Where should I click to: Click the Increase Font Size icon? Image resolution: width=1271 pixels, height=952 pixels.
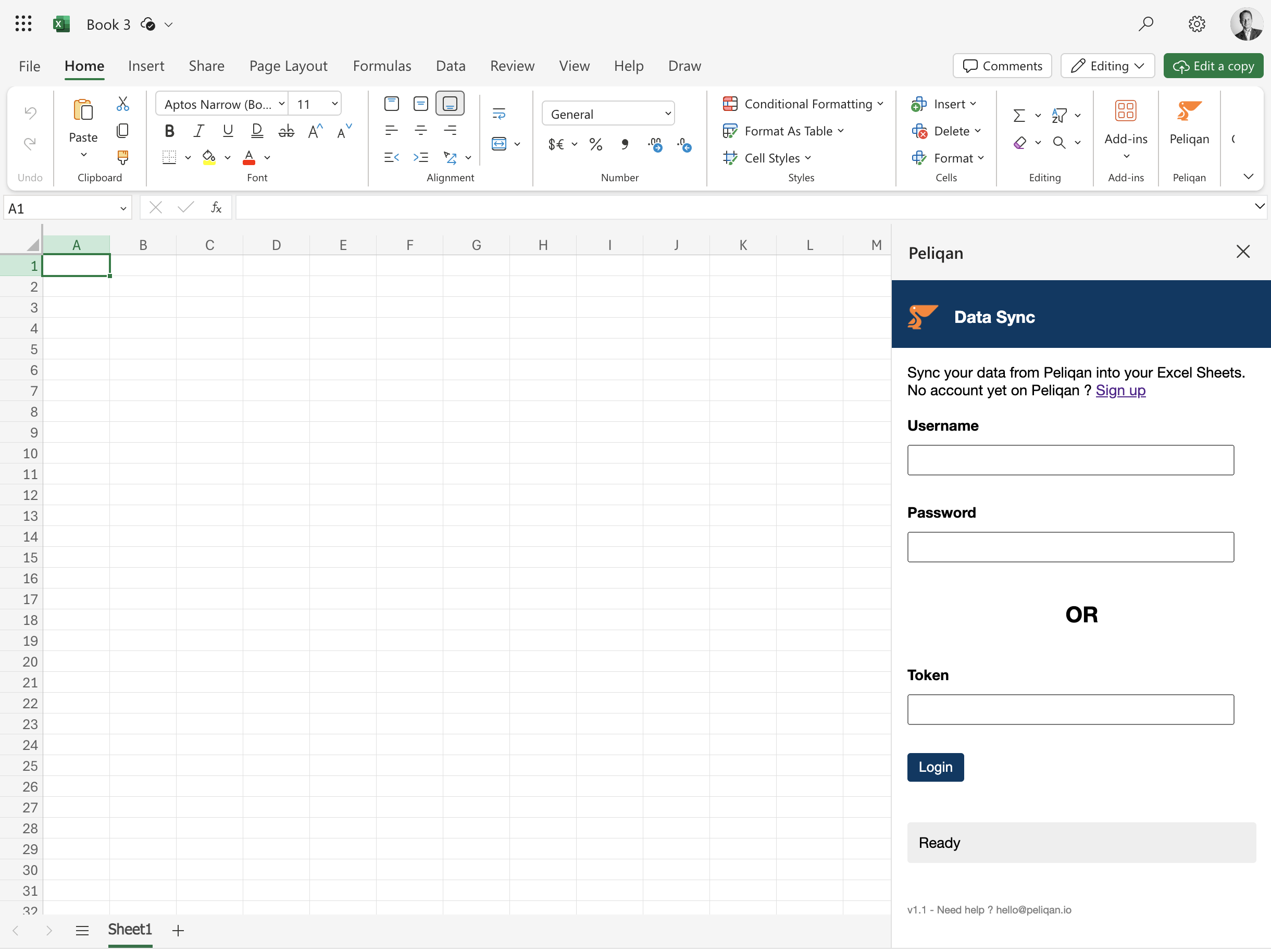(316, 131)
